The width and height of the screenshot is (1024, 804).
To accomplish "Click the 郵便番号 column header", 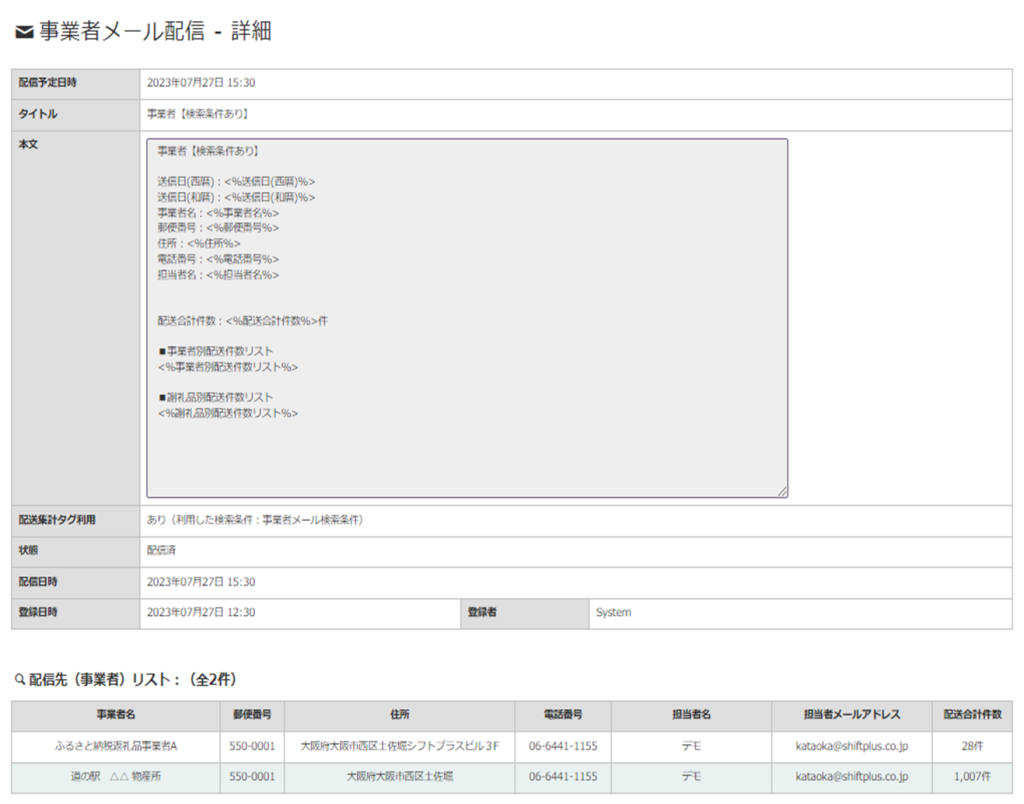I will point(251,715).
